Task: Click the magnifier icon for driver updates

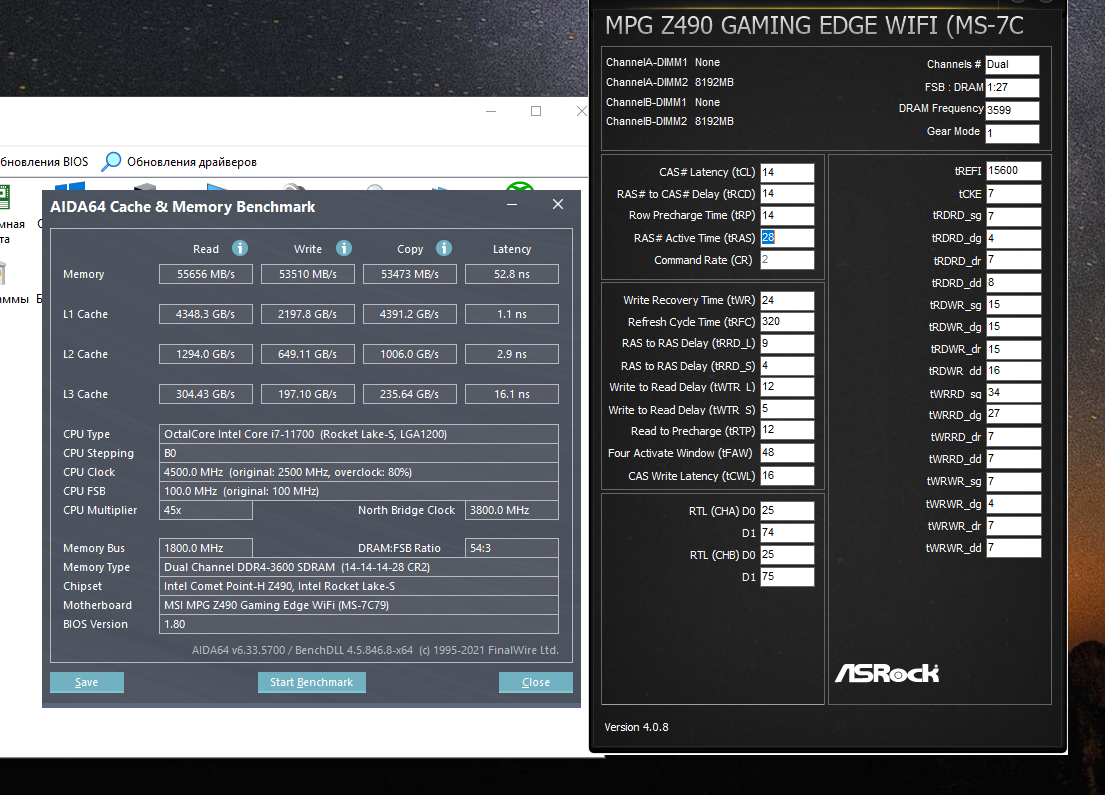Action: (111, 161)
